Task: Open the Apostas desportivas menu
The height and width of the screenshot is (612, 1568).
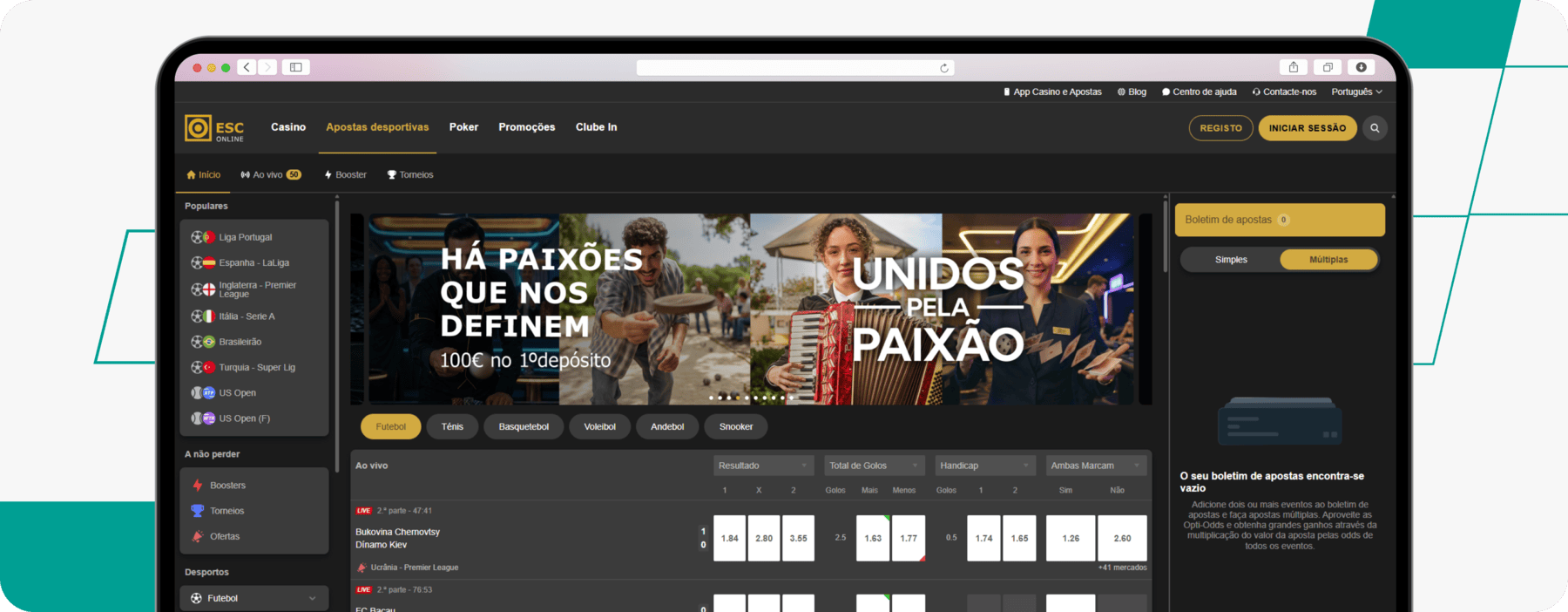Action: 377,127
